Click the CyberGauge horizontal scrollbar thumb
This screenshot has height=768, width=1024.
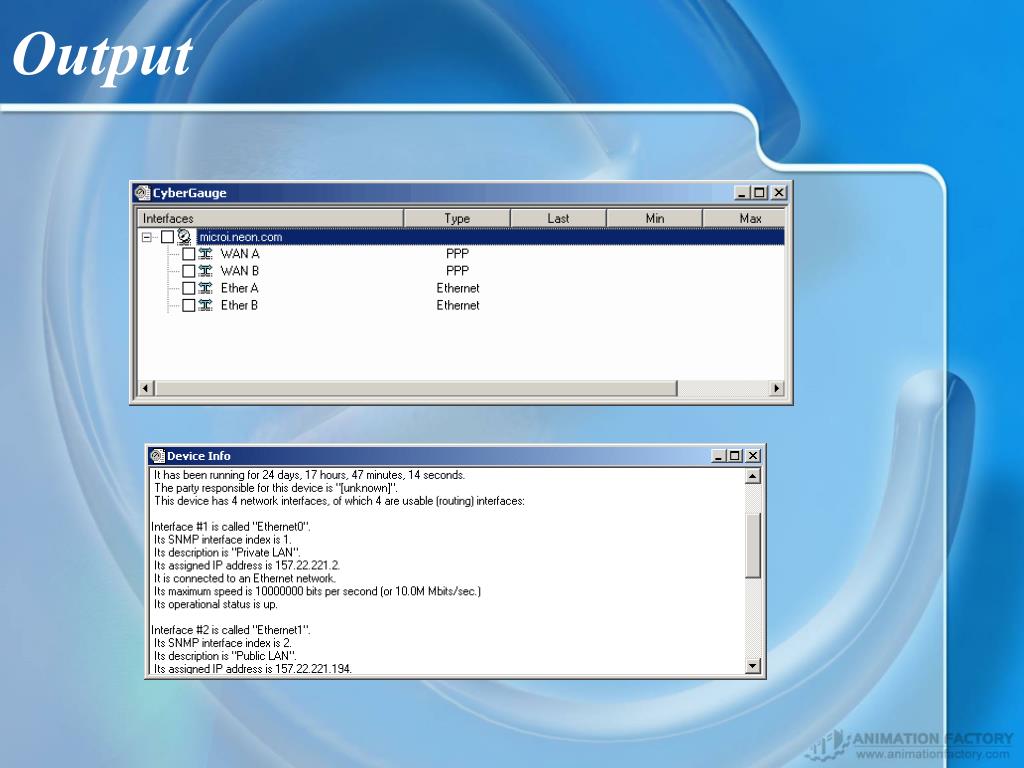tap(415, 389)
